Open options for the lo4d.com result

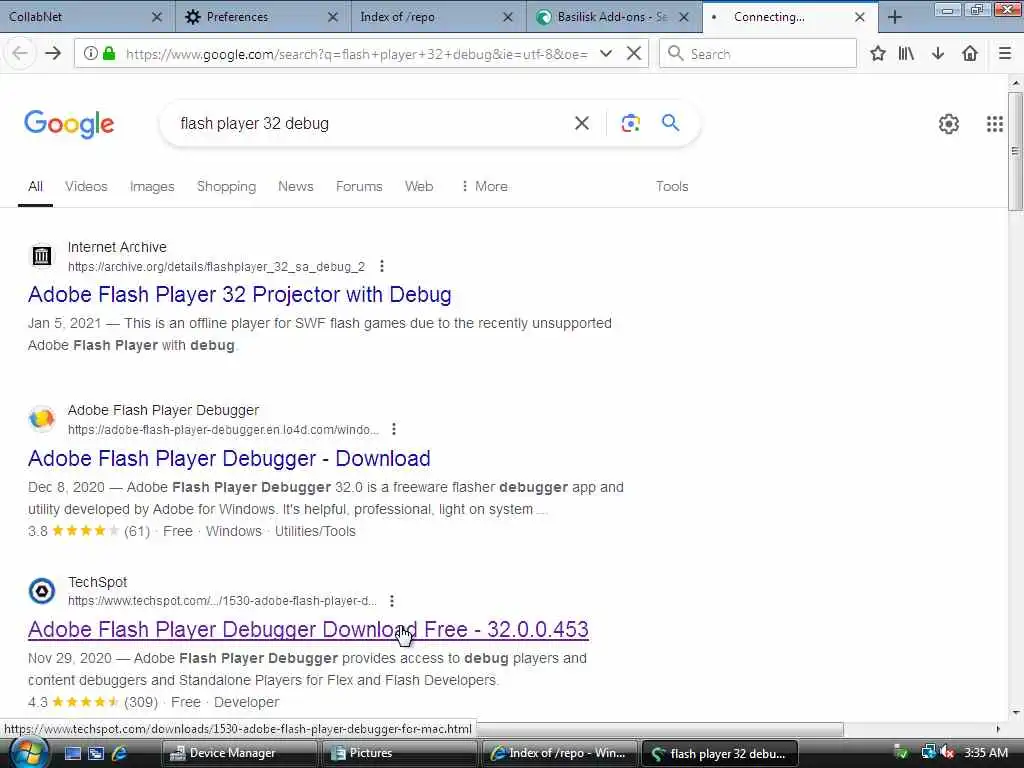pyautogui.click(x=393, y=429)
